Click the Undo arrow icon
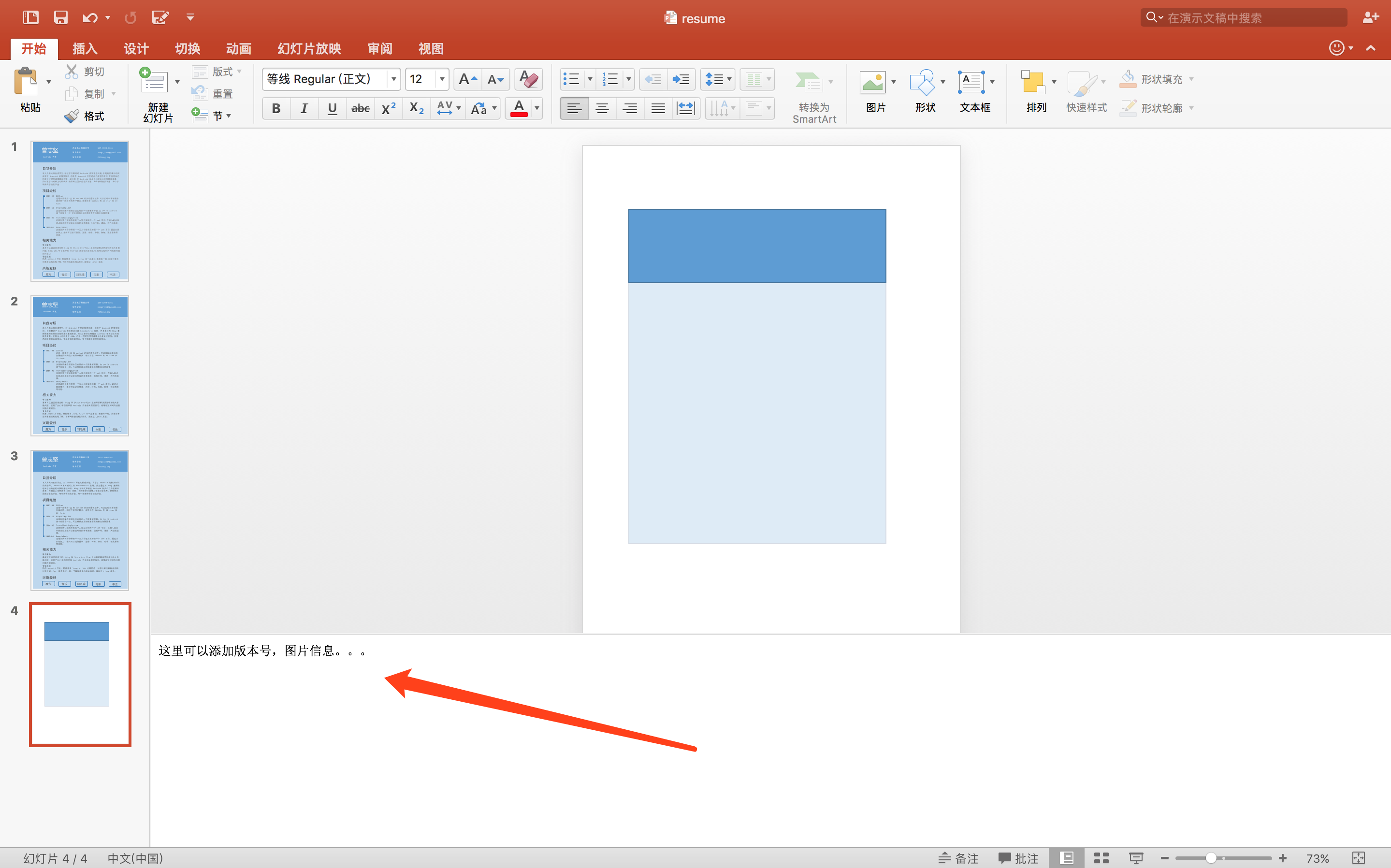1391x868 pixels. pyautogui.click(x=89, y=17)
